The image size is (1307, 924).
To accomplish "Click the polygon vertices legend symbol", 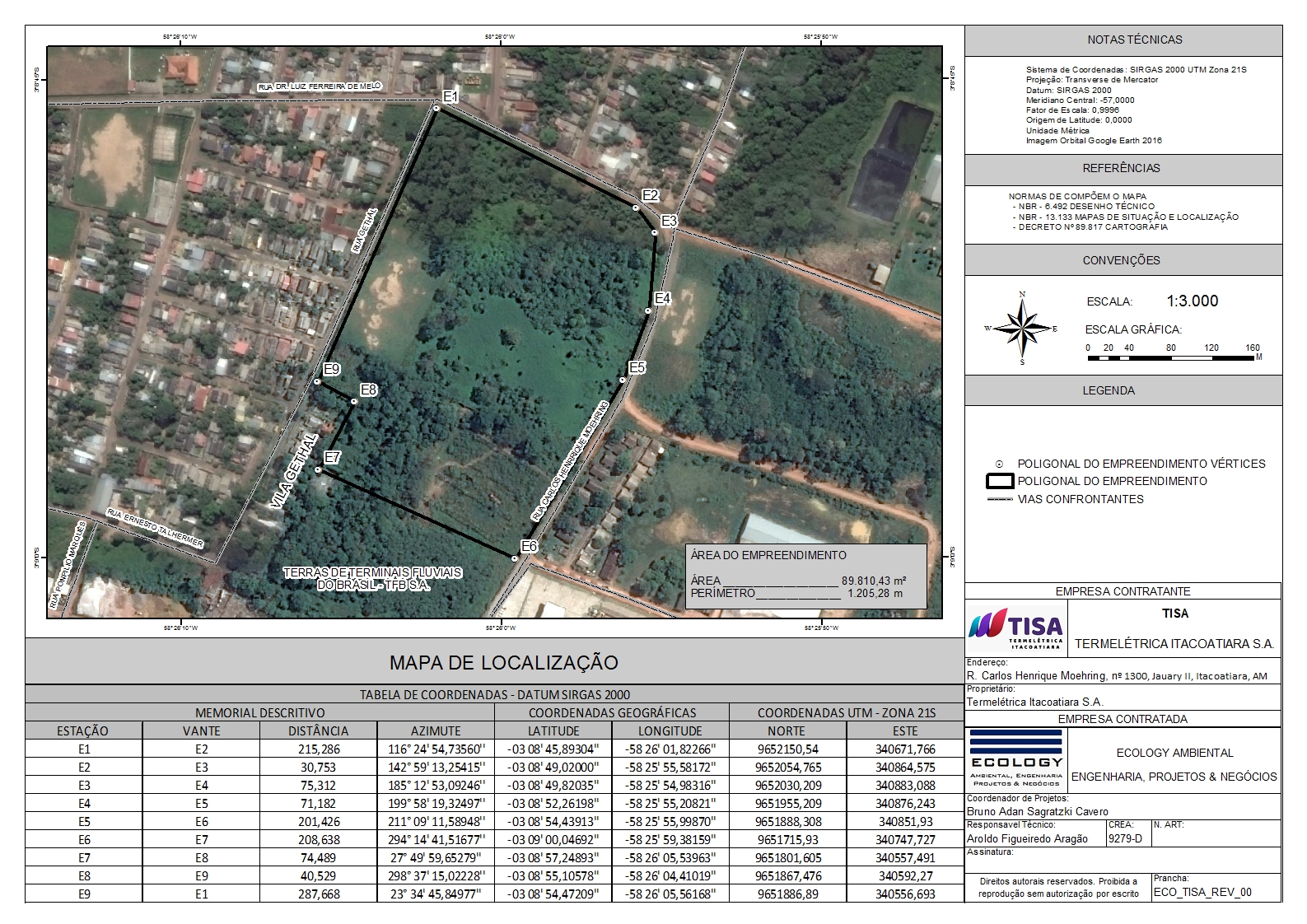I will (x=999, y=464).
